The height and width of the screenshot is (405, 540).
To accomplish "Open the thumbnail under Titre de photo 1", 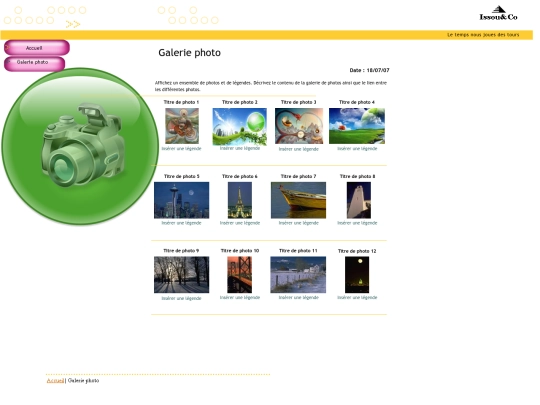I will click(x=182, y=126).
